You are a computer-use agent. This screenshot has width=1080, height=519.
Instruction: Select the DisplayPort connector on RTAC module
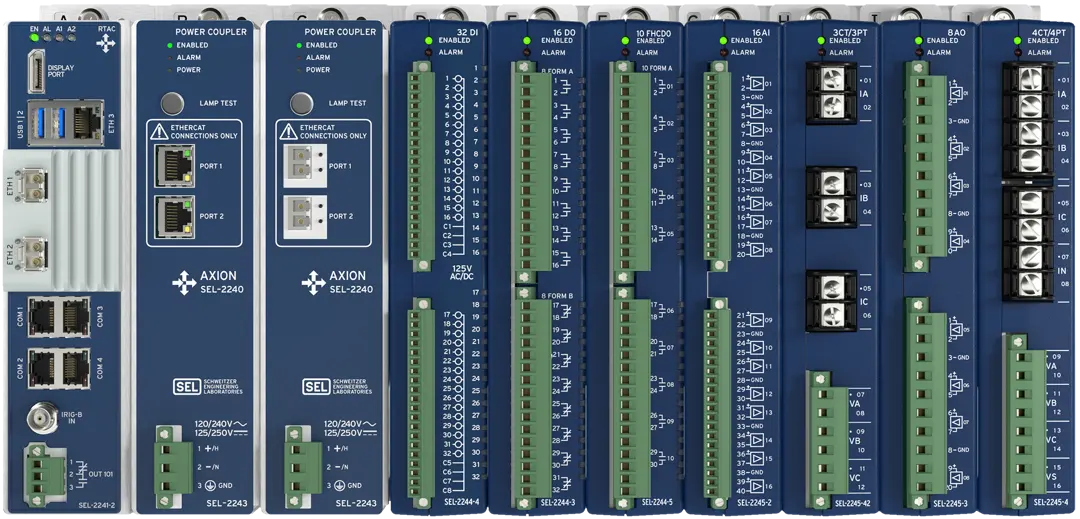(37, 73)
